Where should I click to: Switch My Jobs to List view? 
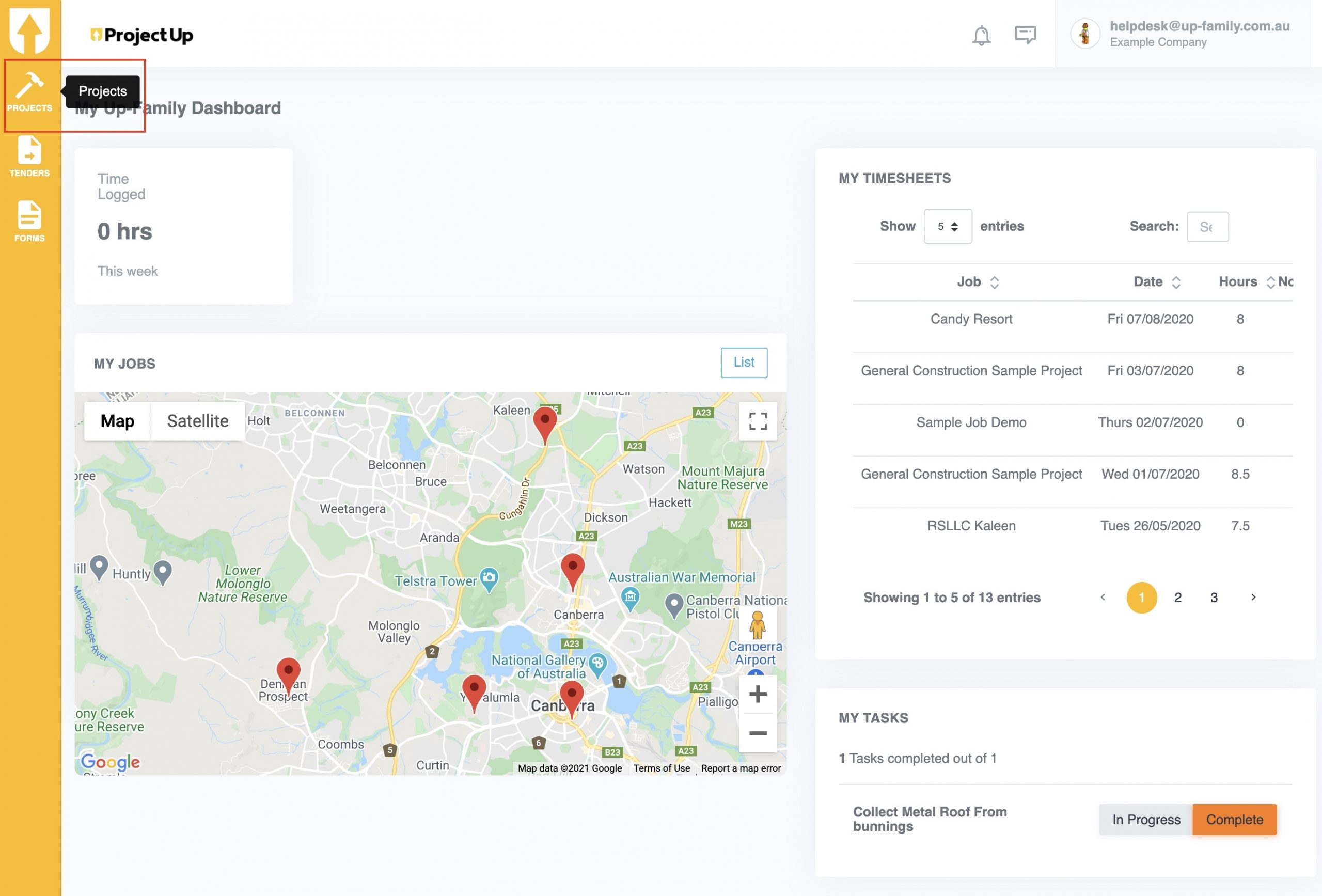pos(744,363)
